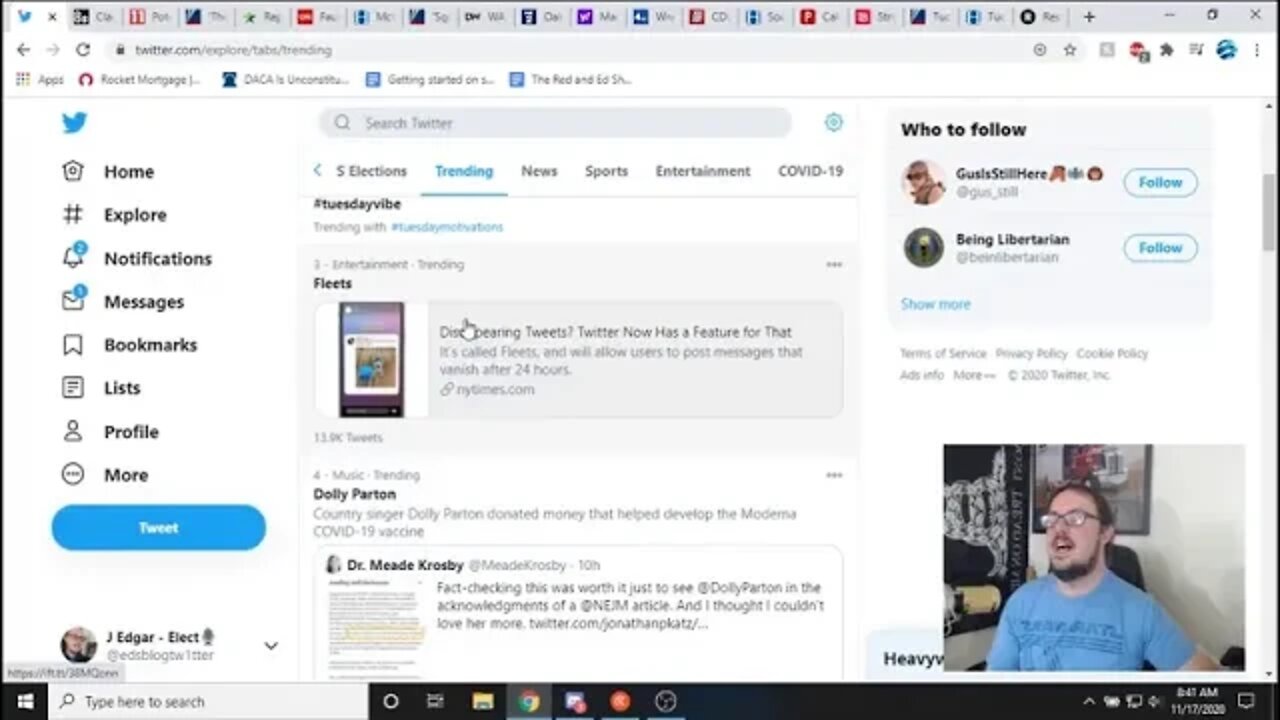1280x720 pixels.
Task: Click the twitter.com address bar
Action: [570, 49]
